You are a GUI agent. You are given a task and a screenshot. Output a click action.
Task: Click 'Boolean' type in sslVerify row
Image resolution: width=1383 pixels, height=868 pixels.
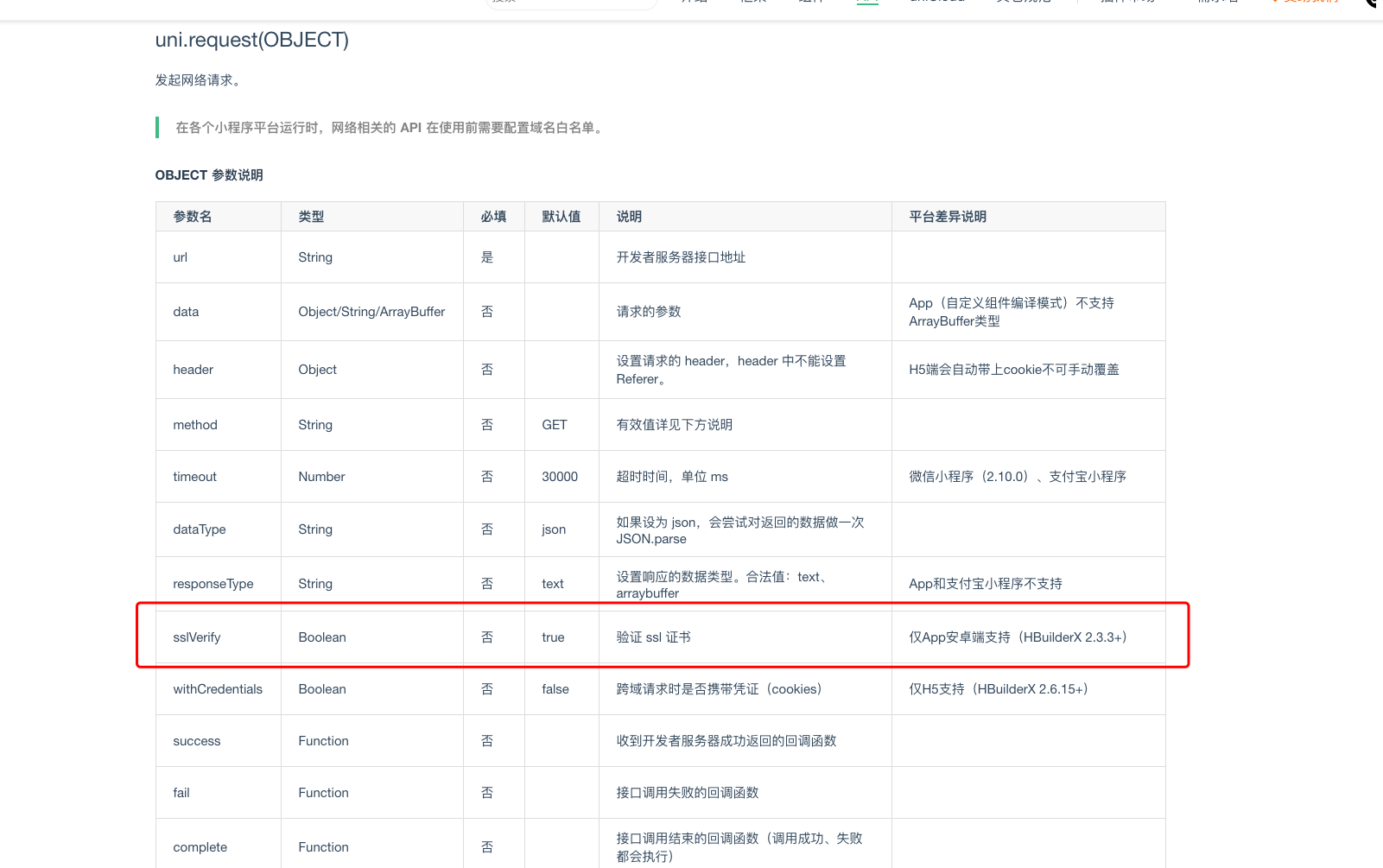(322, 637)
